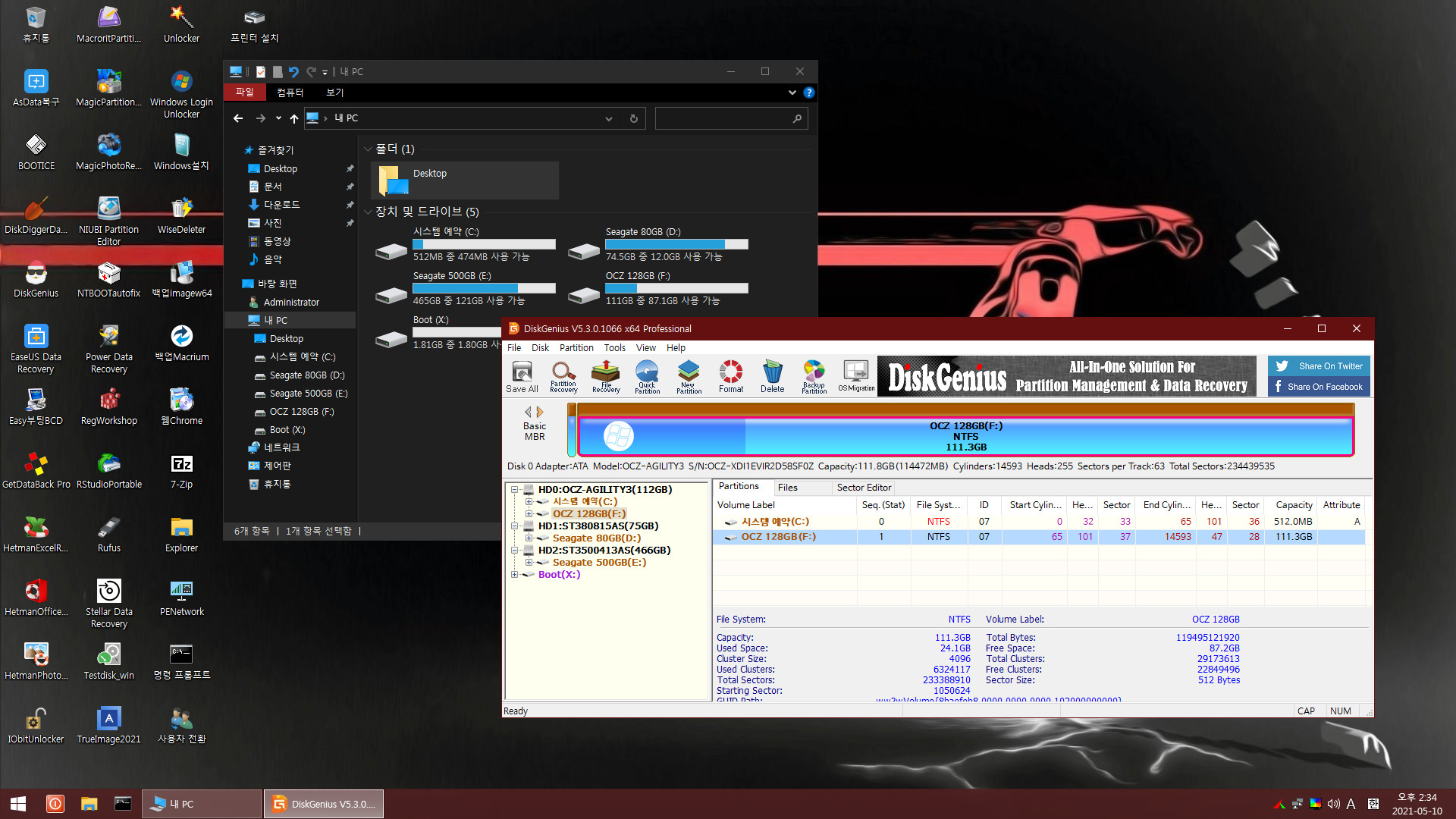Expand Boot(X:) node in disk tree
This screenshot has width=1456, height=819.
pyautogui.click(x=515, y=574)
